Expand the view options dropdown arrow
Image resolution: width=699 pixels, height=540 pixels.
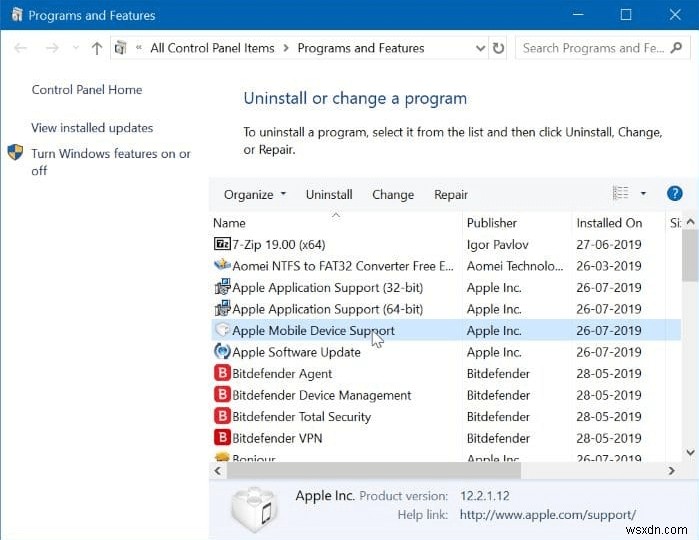pyautogui.click(x=643, y=194)
